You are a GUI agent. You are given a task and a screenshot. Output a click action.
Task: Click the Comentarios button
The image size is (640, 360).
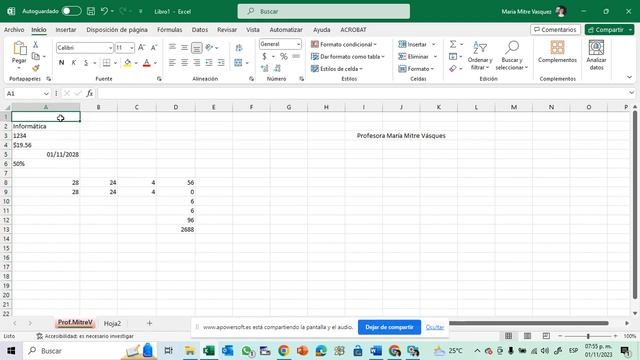pos(555,30)
